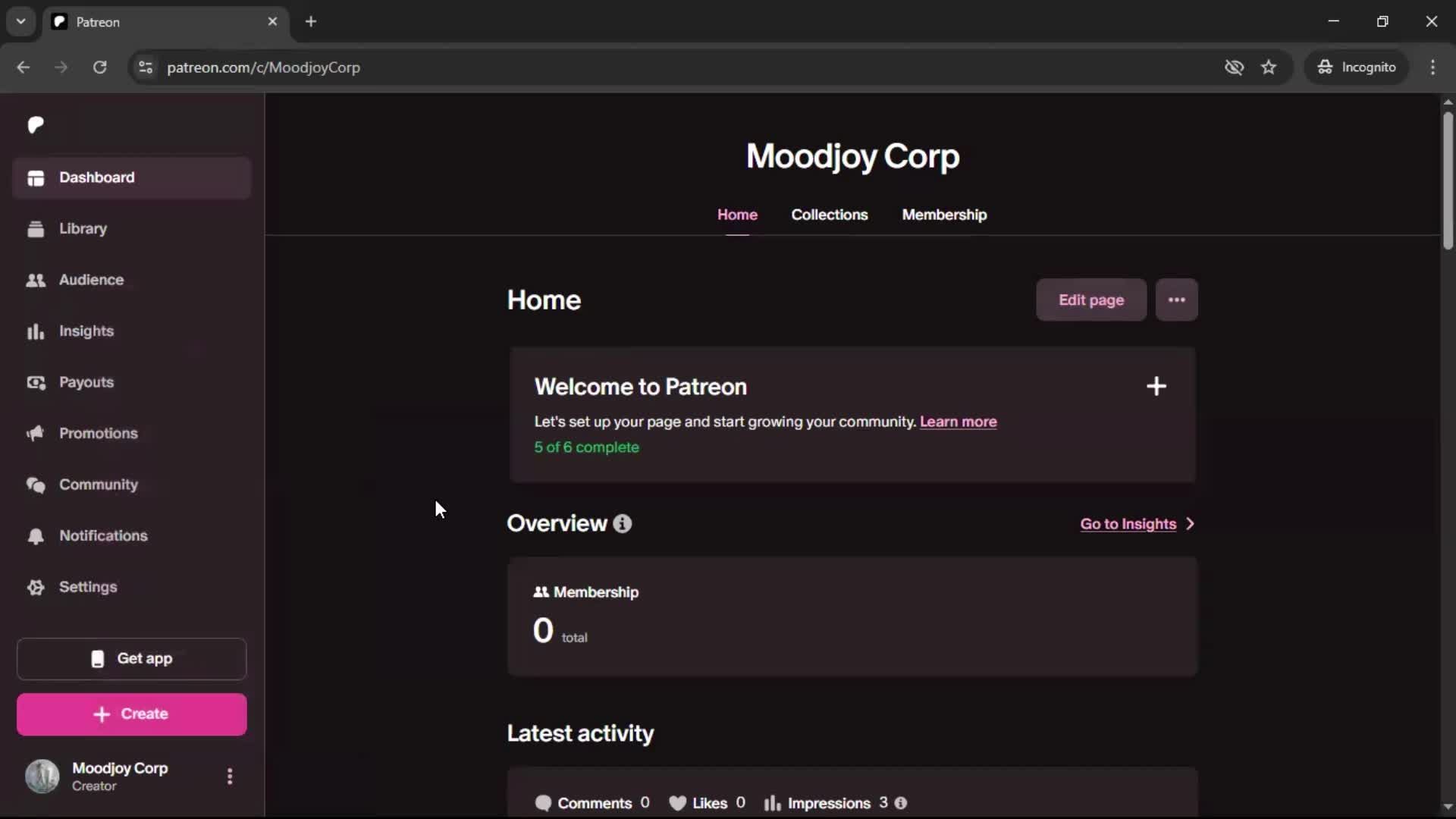Open the Library section
The image size is (1456, 819).
click(x=132, y=229)
